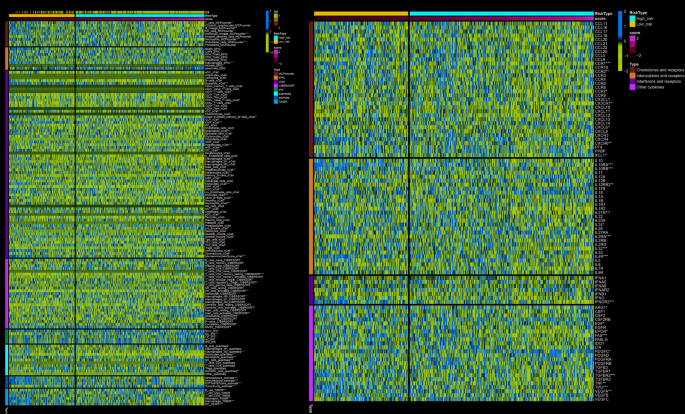Image resolution: width=685 pixels, height=414 pixels.
Task: Click the CXCL10 row label
Action: coord(602,107)
